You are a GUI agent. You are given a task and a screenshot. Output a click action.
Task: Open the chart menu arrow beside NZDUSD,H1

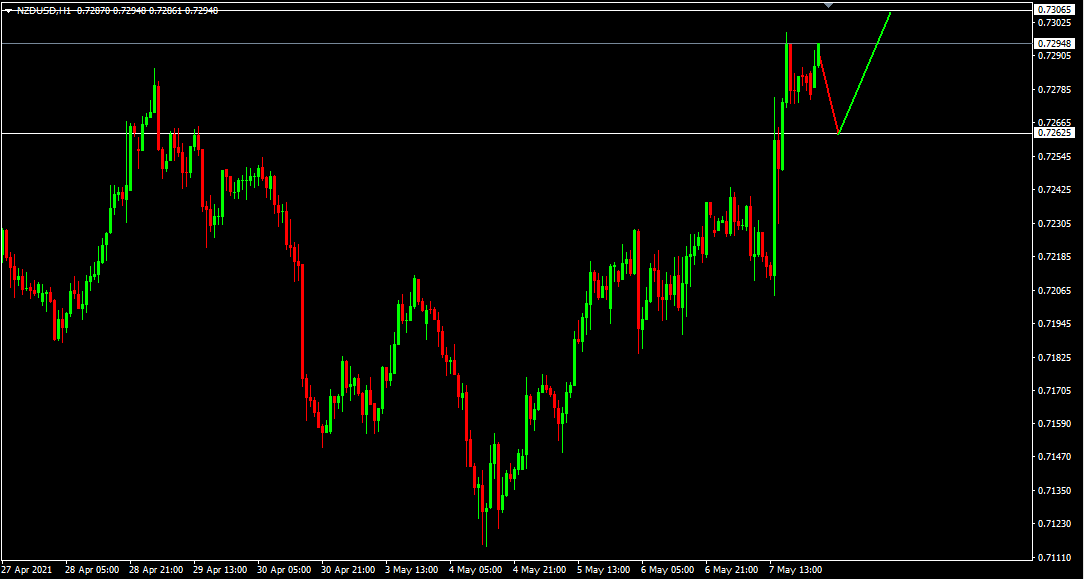pos(8,12)
